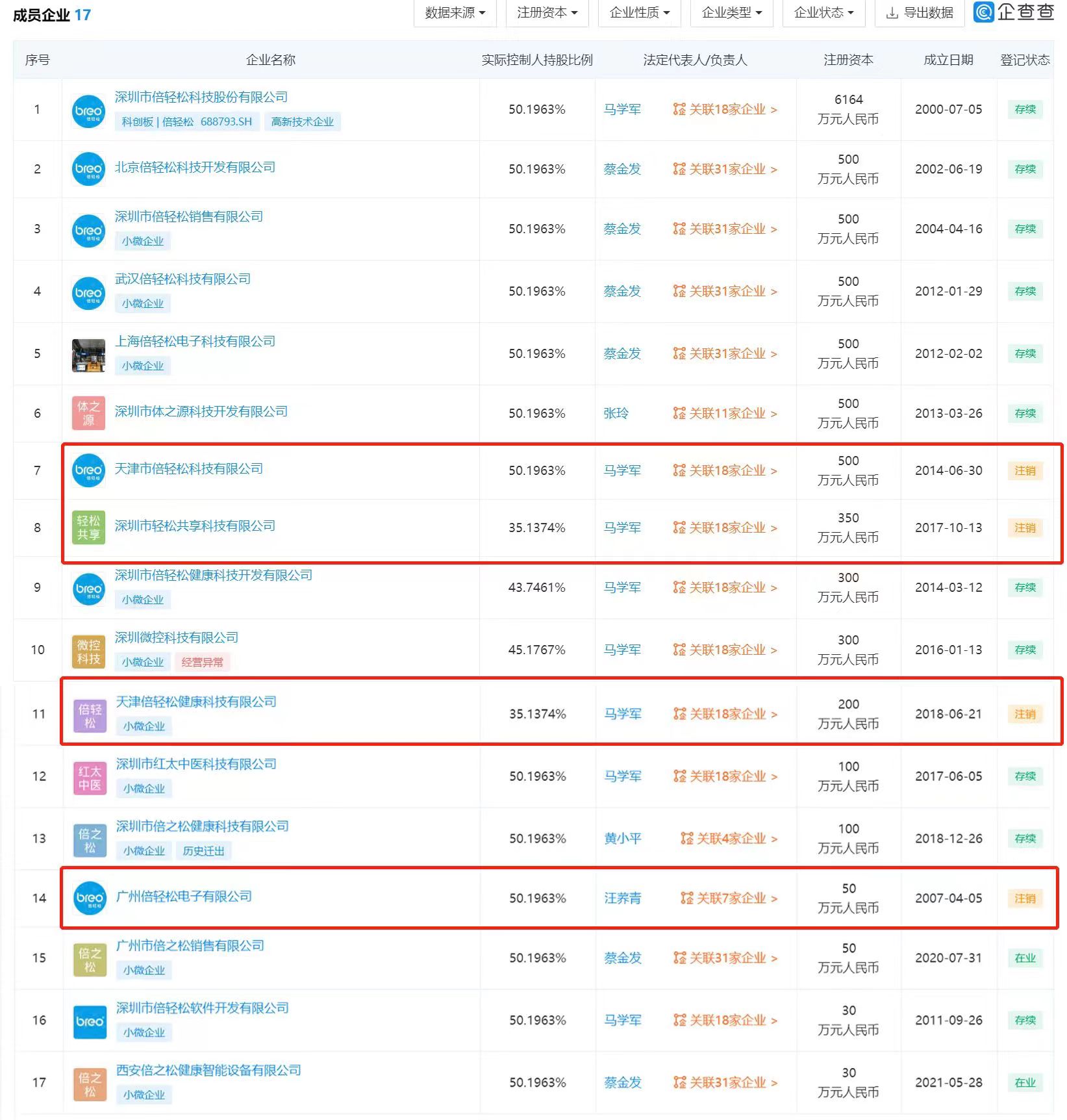Click the breo logo of 北京倍轻松科技开发有限公司
The image size is (1067, 1120).
pyautogui.click(x=88, y=169)
